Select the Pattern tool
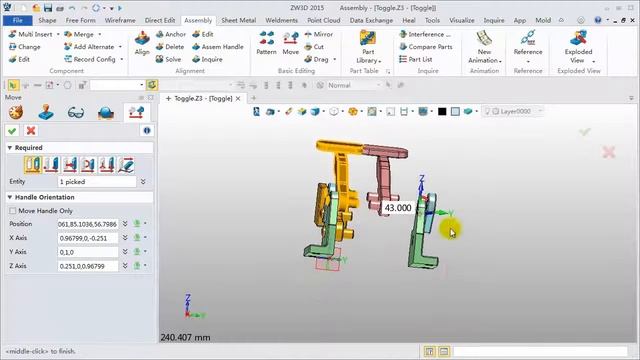The height and width of the screenshot is (360, 640). (267, 43)
